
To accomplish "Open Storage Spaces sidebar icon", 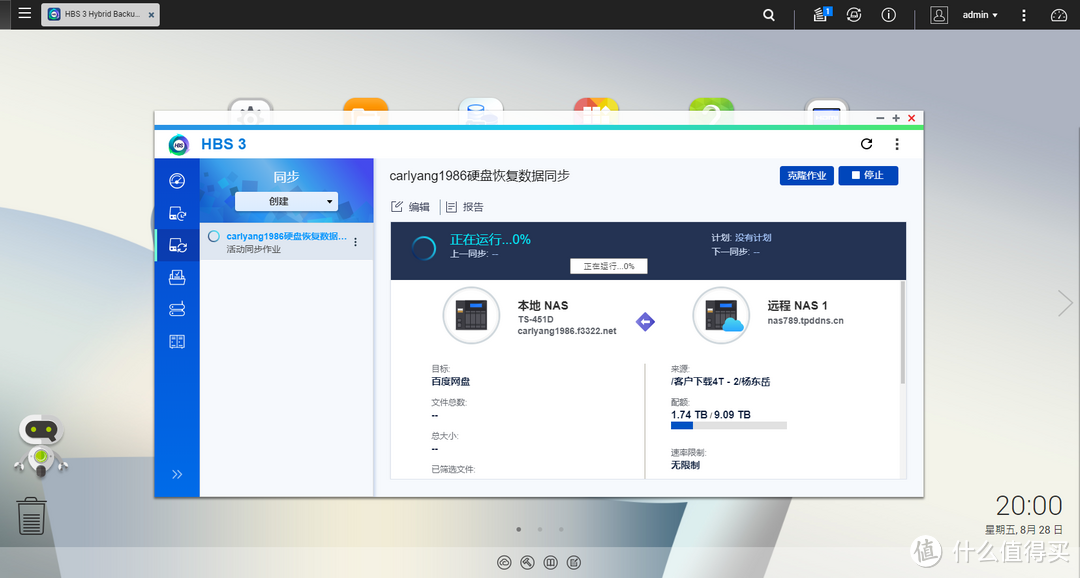I will [x=177, y=309].
